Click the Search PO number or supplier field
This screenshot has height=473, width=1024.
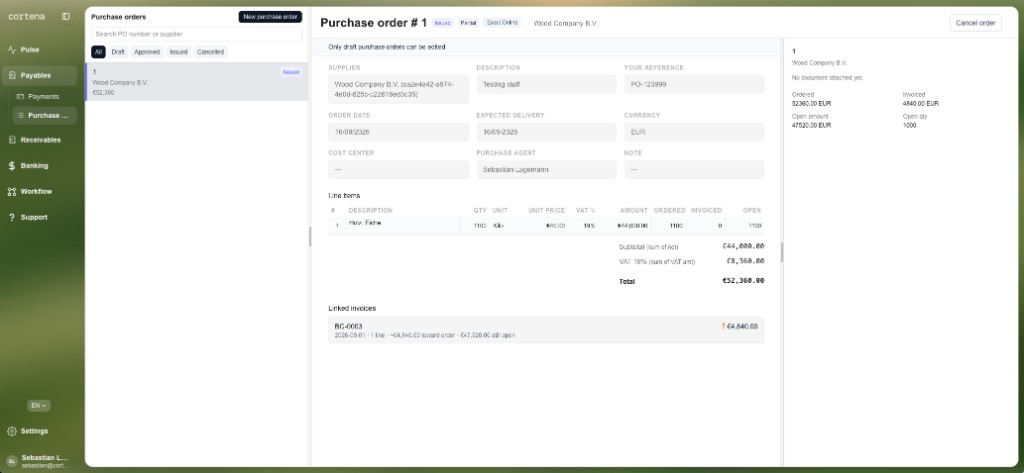point(197,34)
